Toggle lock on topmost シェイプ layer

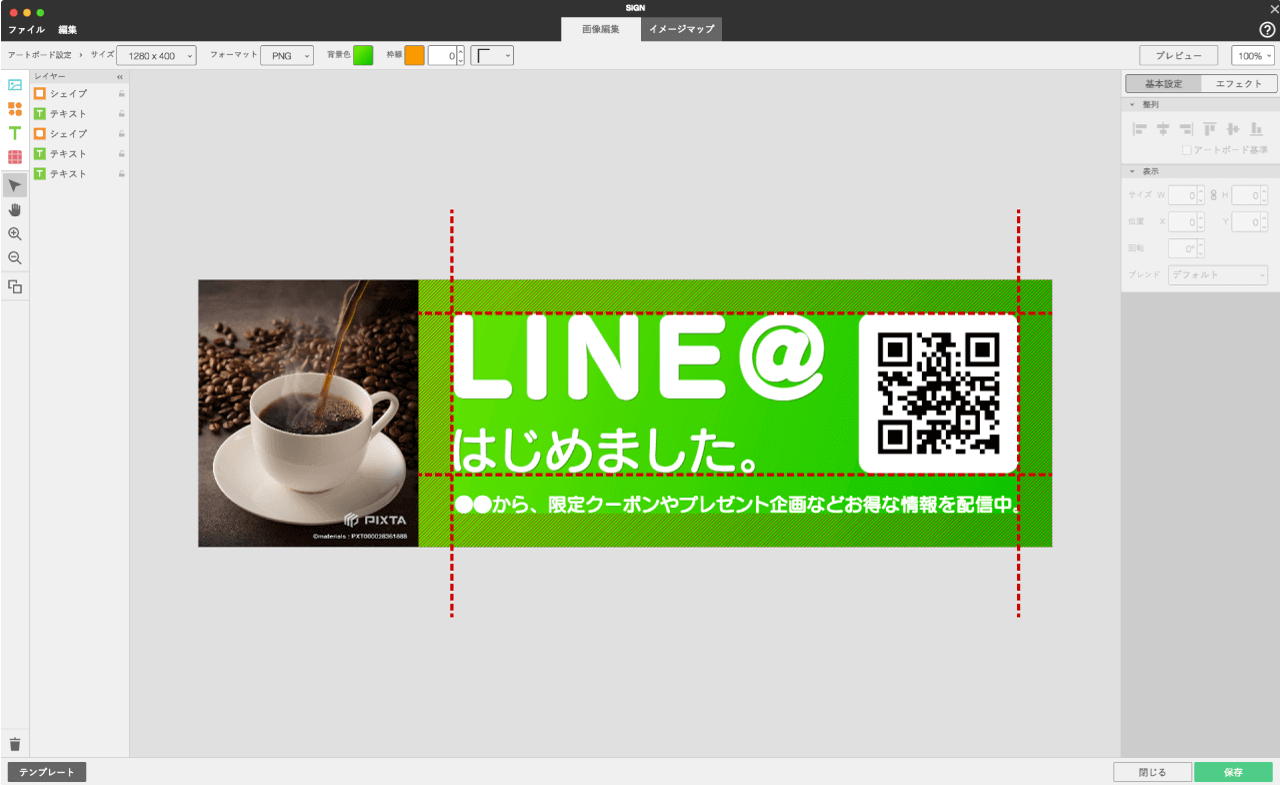(x=121, y=93)
